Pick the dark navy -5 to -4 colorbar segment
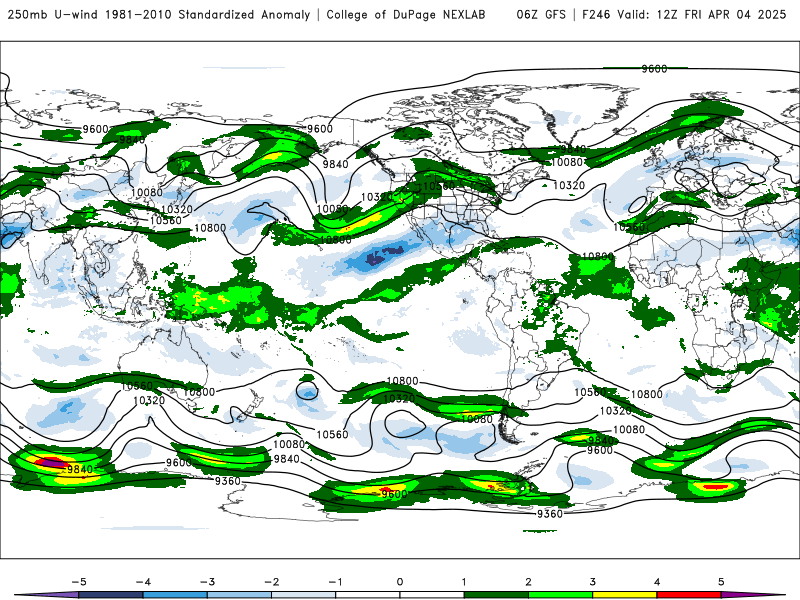800x600 pixels. tap(111, 595)
